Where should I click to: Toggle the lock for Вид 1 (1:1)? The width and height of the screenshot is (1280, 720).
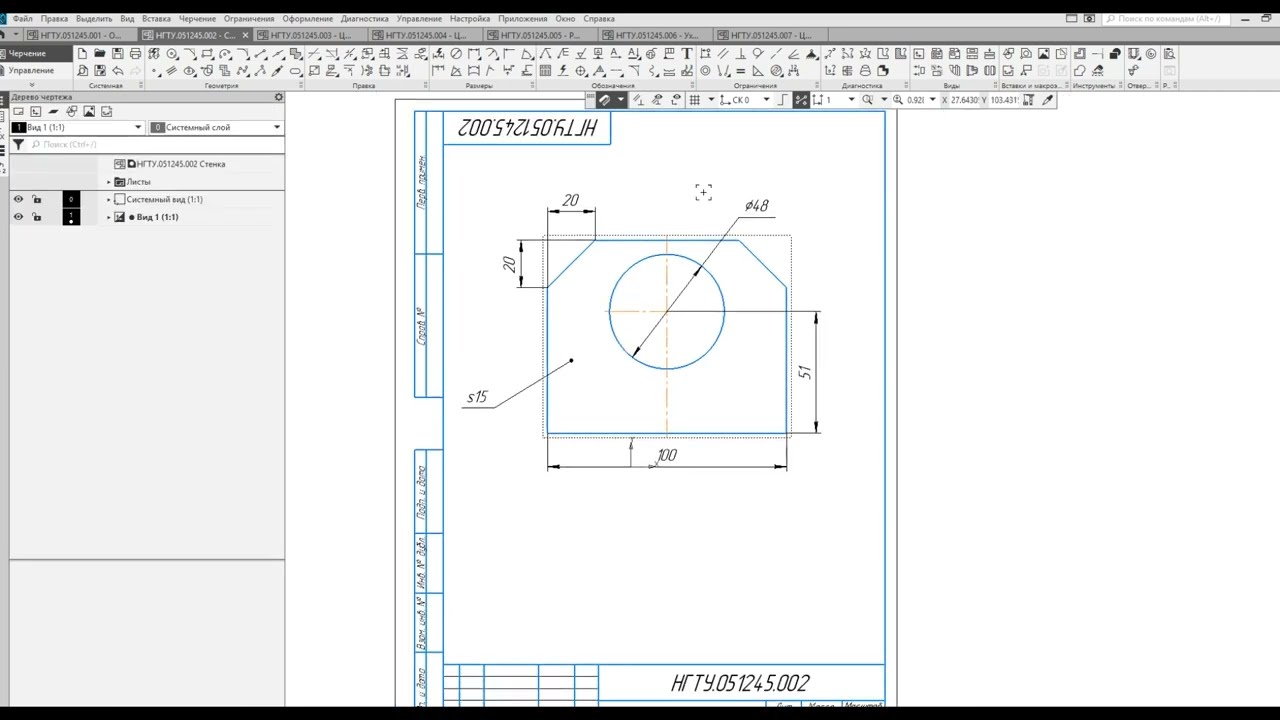37,217
